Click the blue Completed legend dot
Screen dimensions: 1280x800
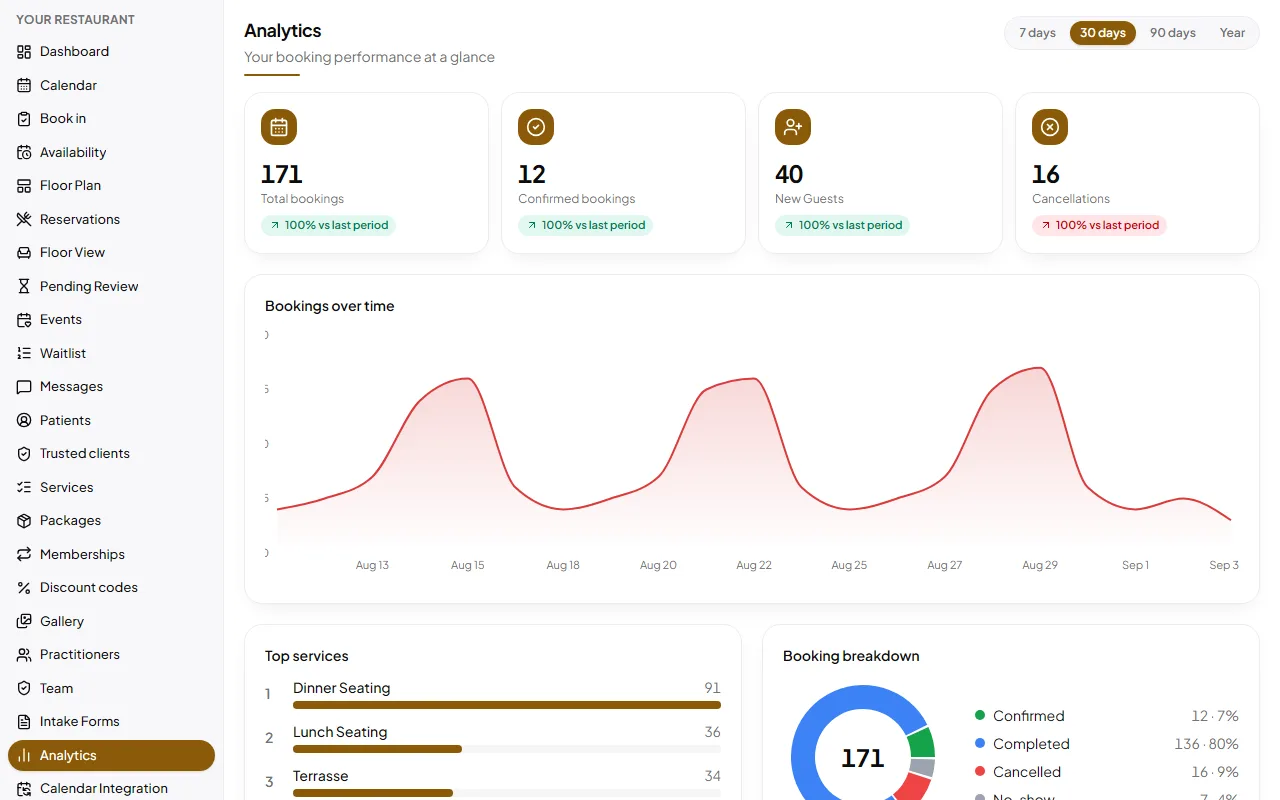[x=980, y=743]
